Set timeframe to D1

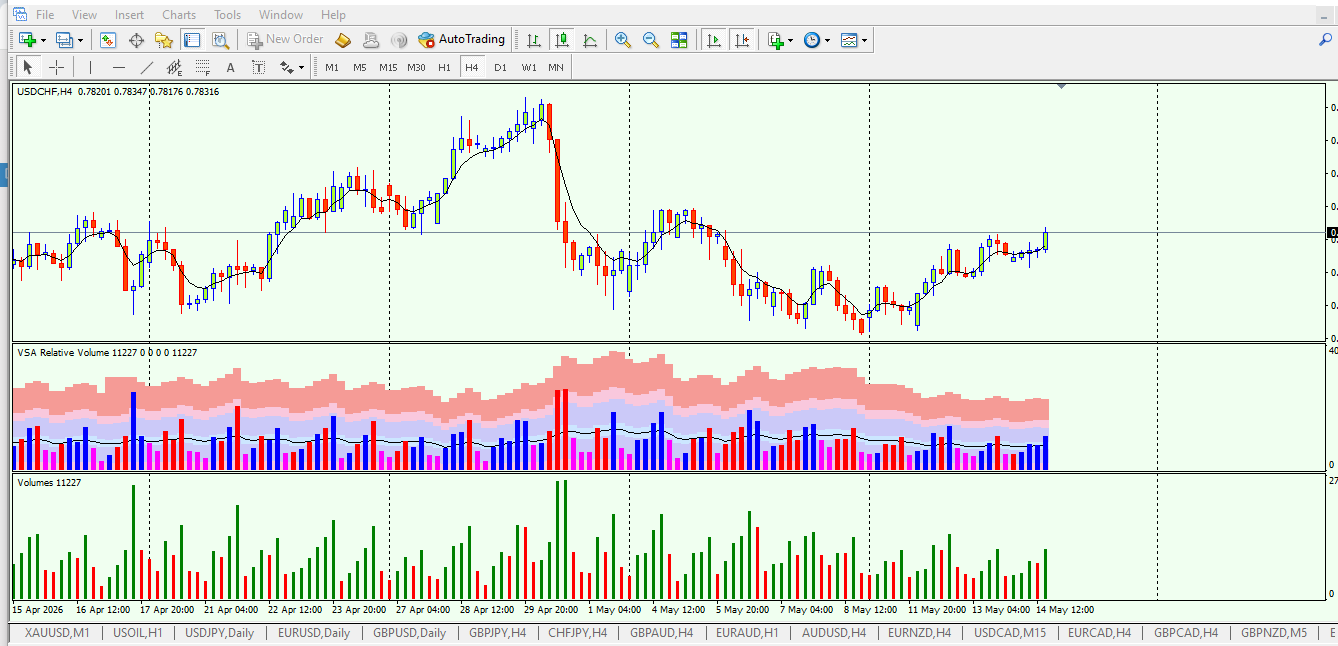[x=500, y=68]
